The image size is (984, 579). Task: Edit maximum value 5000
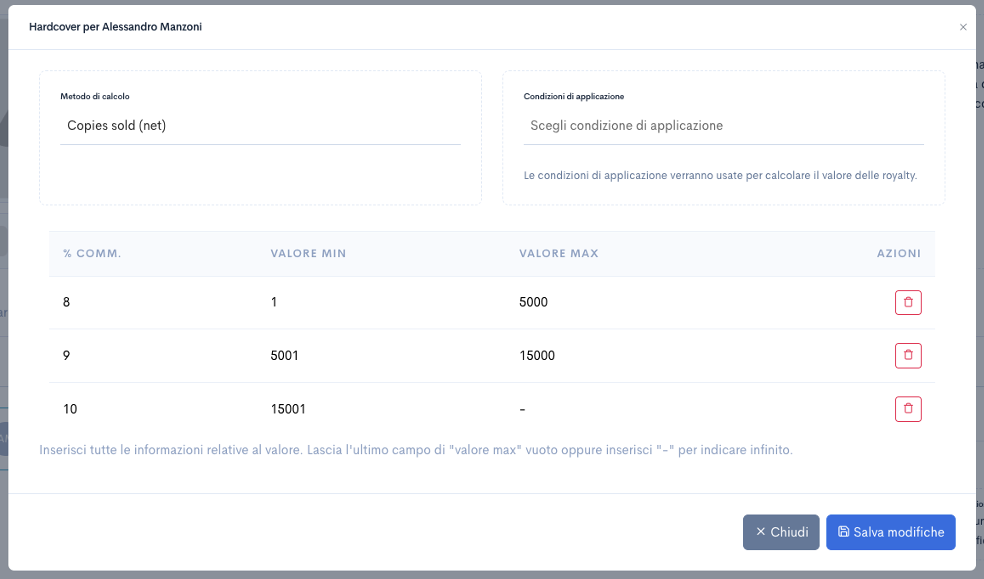[534, 302]
